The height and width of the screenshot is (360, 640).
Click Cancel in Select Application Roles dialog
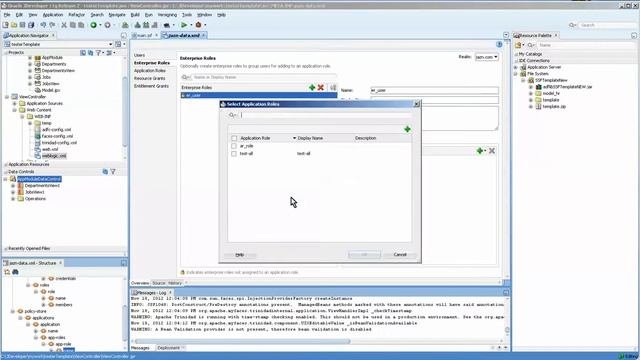pyautogui.click(x=400, y=255)
